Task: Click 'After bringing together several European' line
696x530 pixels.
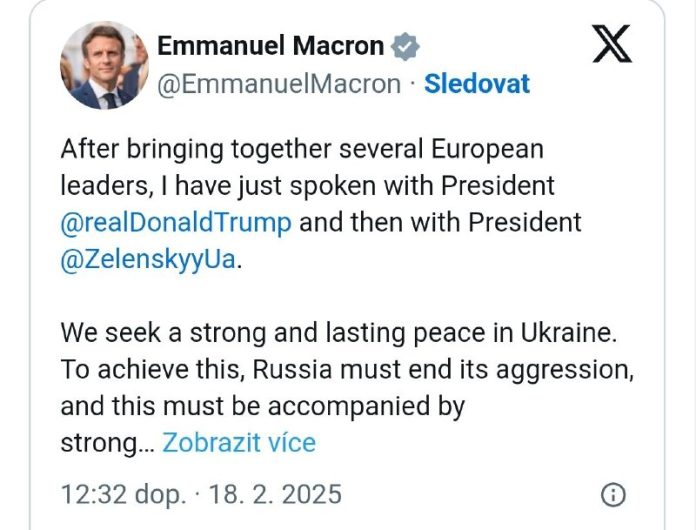Action: [301, 149]
